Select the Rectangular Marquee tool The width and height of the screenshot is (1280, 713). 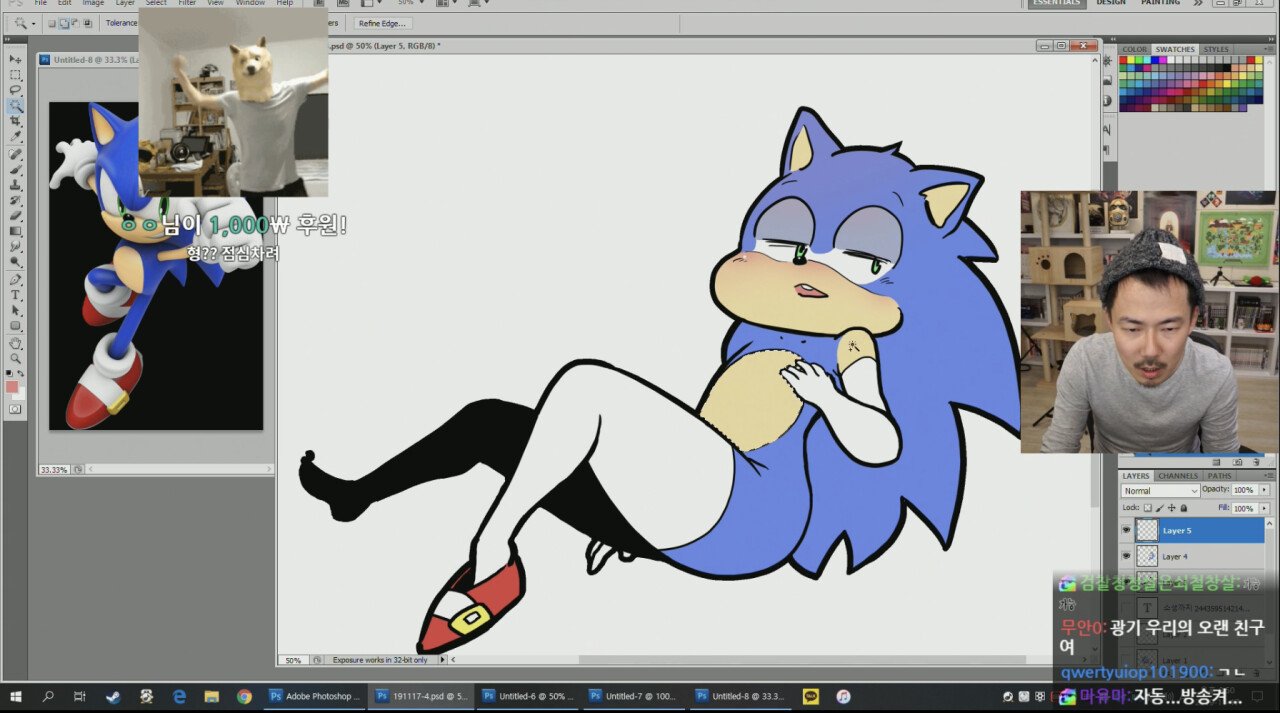[x=16, y=75]
